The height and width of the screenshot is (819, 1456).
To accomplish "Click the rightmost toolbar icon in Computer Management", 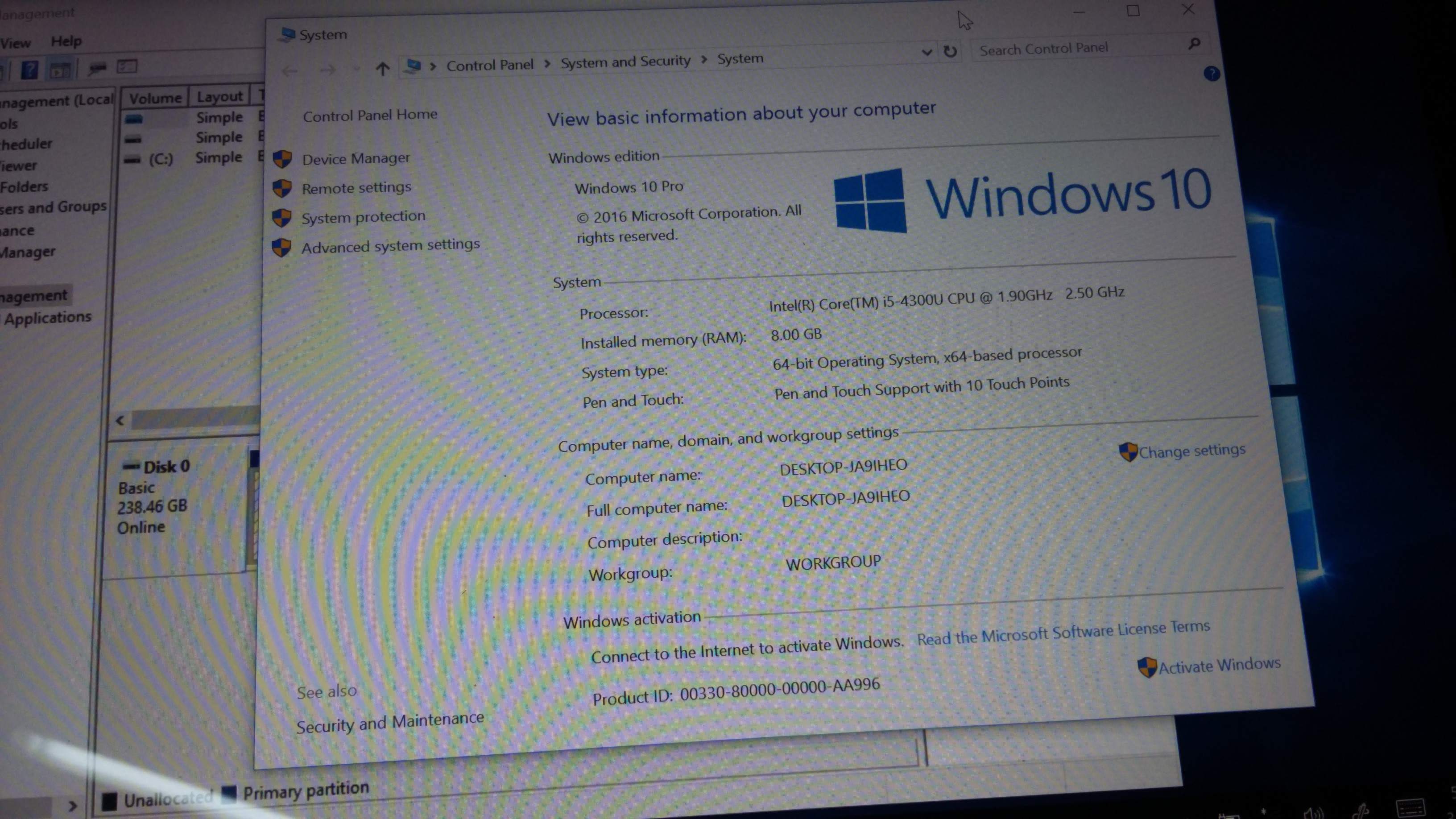I will (x=127, y=66).
